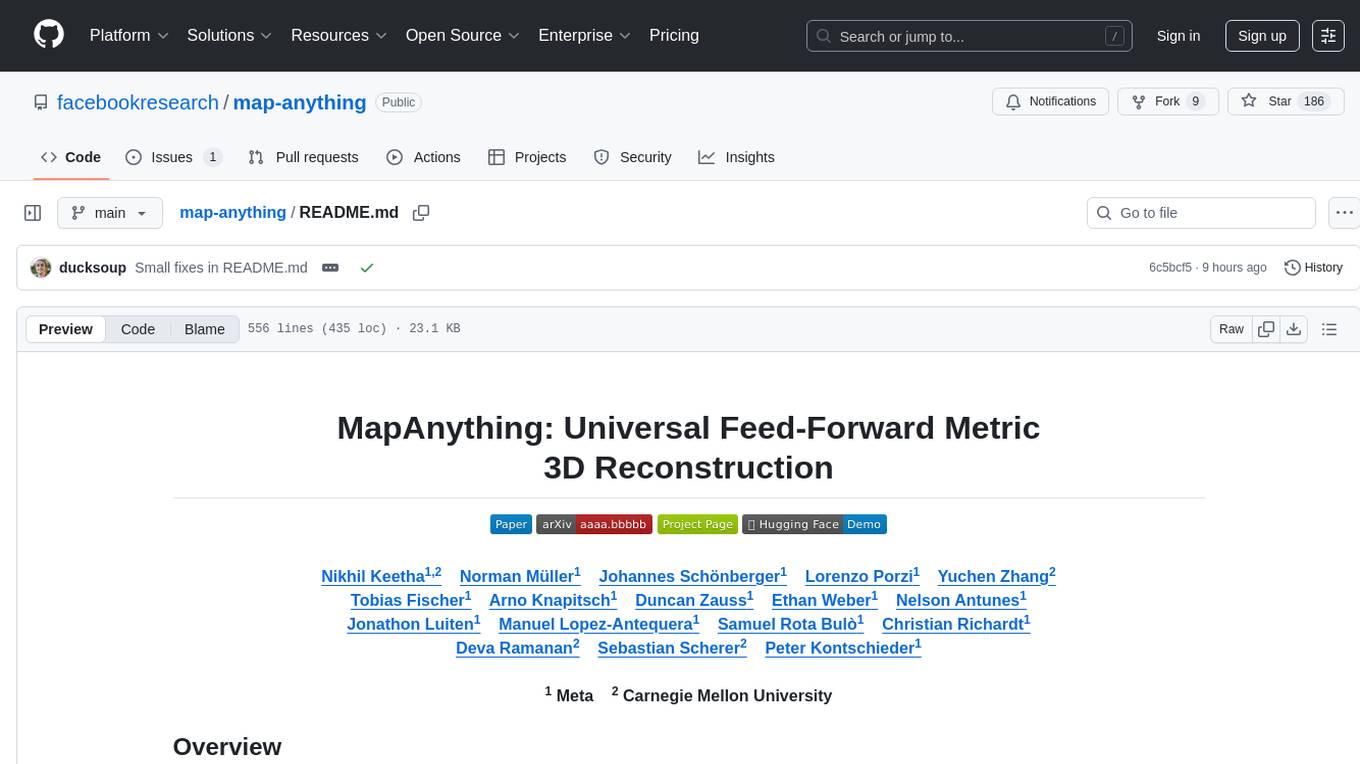Open the command palette icon

tap(1328, 35)
